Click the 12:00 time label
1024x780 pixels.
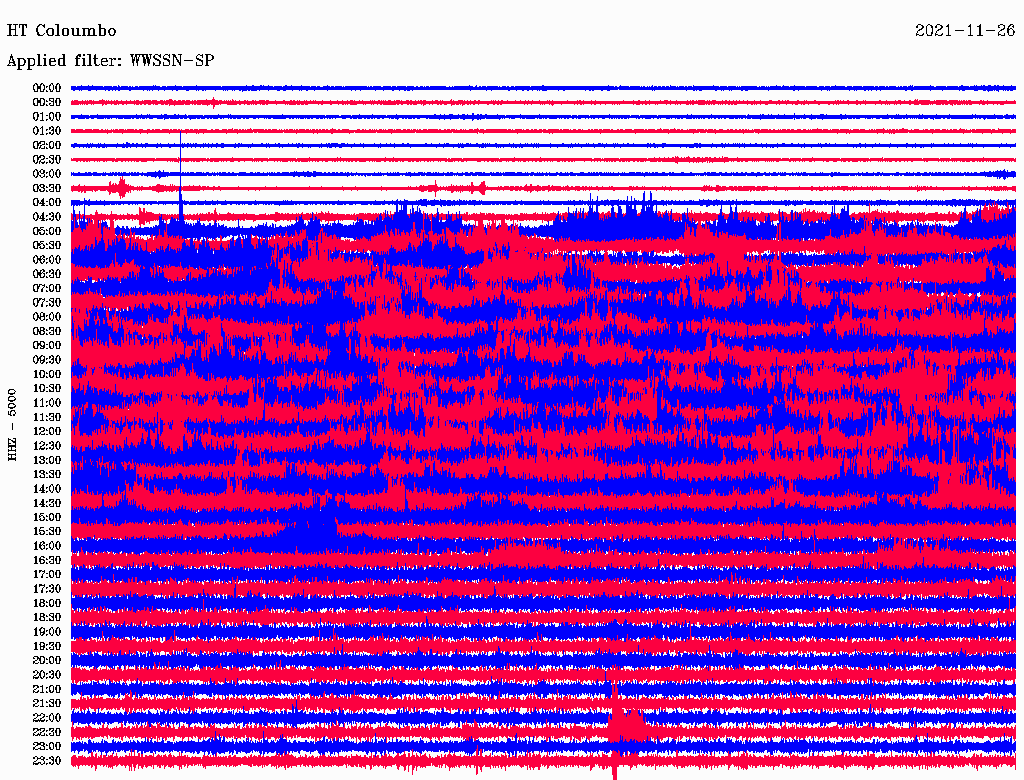pos(47,431)
